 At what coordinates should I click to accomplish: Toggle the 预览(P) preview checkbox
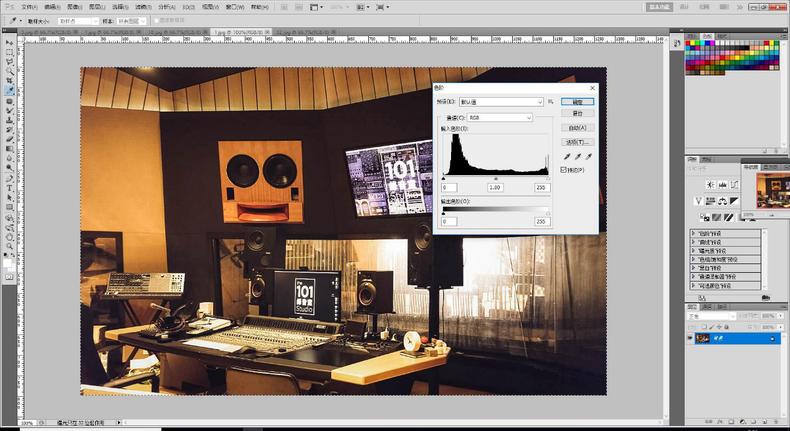[x=565, y=170]
